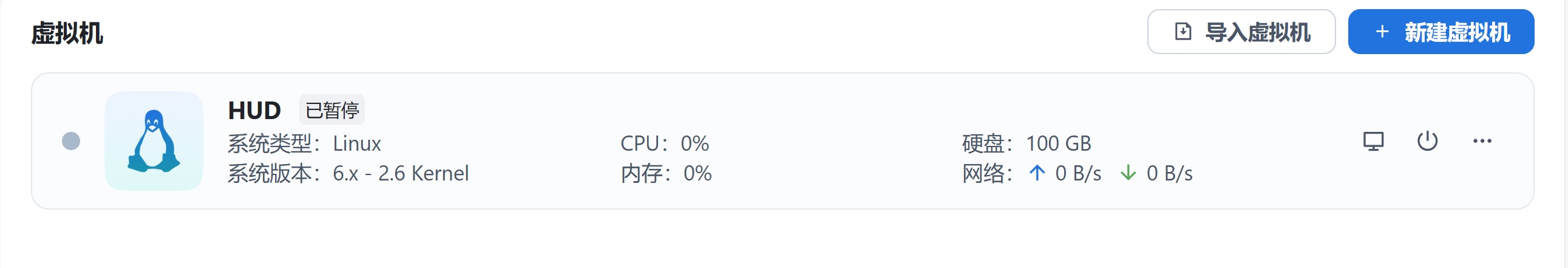Click the 虚拟机 page heading
The image size is (1568, 268).
click(x=67, y=33)
